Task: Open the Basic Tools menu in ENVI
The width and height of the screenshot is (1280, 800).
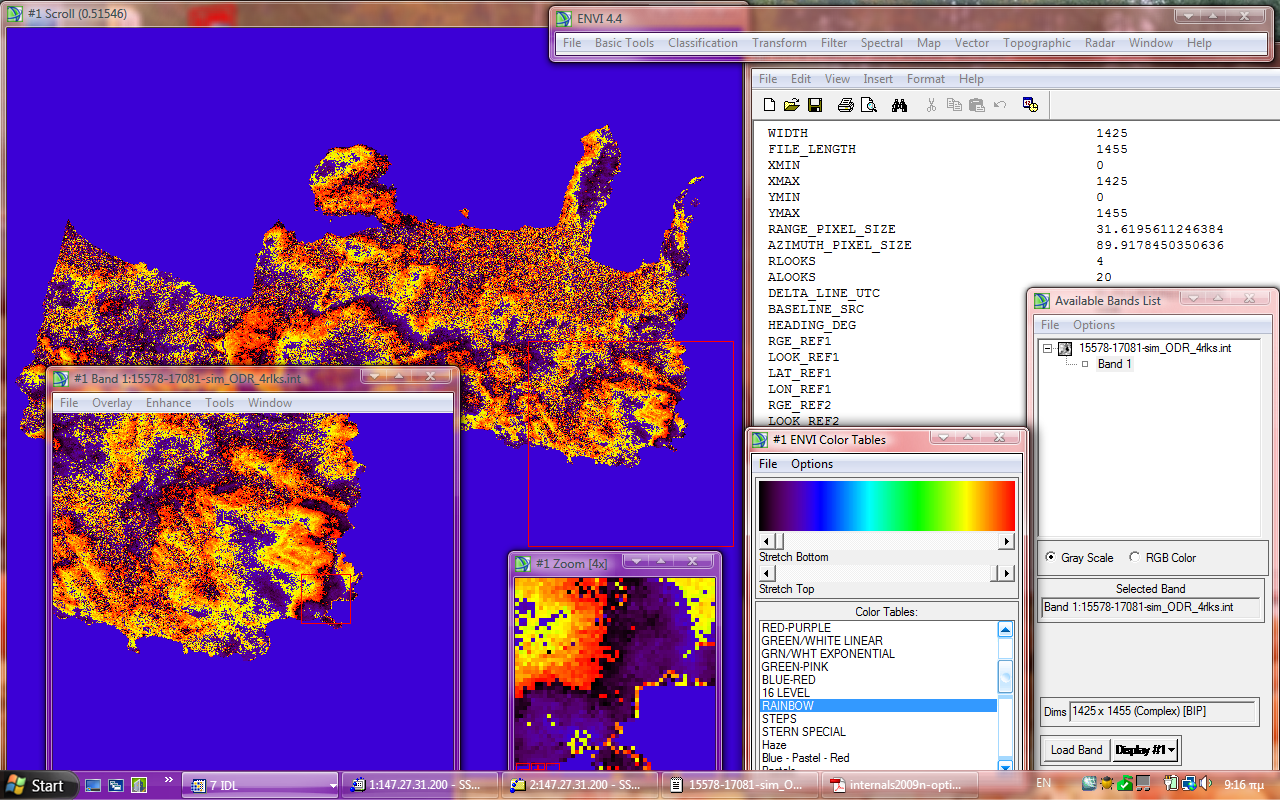Action: click(624, 43)
